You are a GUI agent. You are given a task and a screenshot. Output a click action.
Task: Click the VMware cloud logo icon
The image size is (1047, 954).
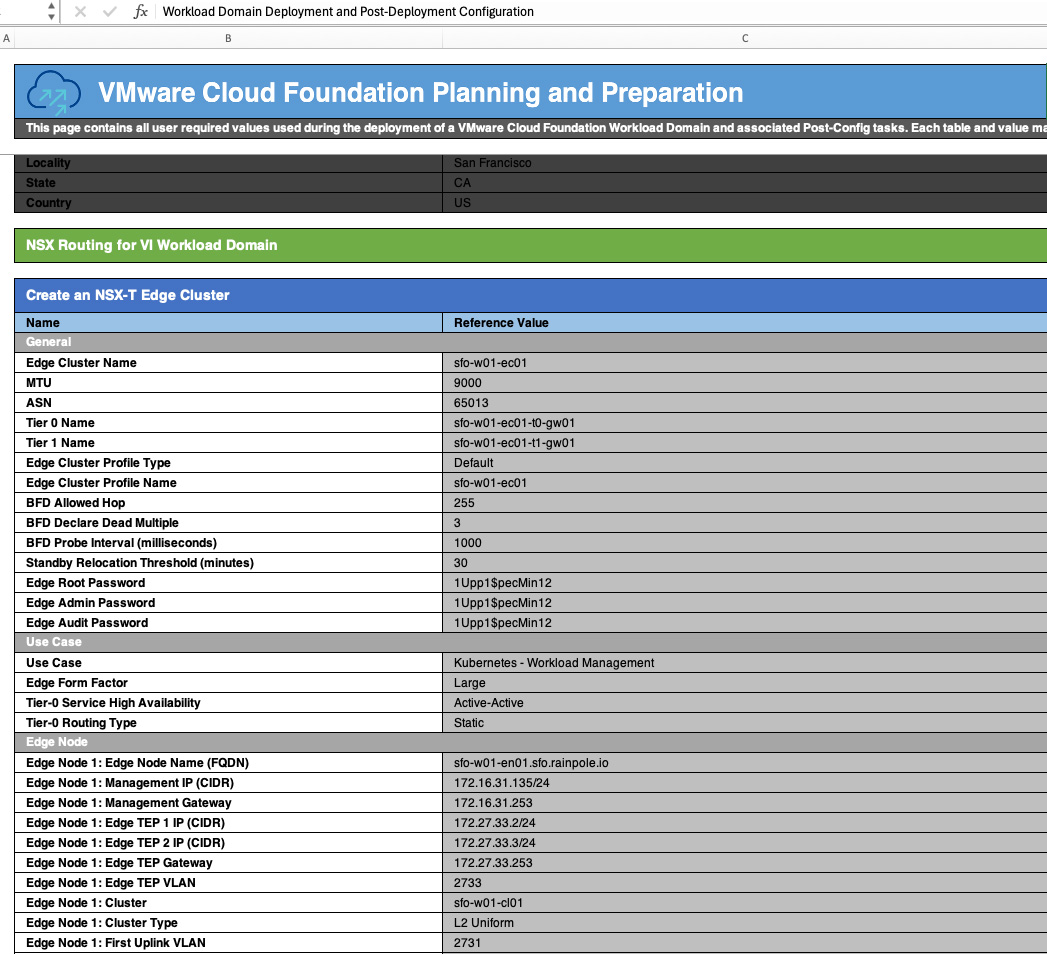click(53, 93)
